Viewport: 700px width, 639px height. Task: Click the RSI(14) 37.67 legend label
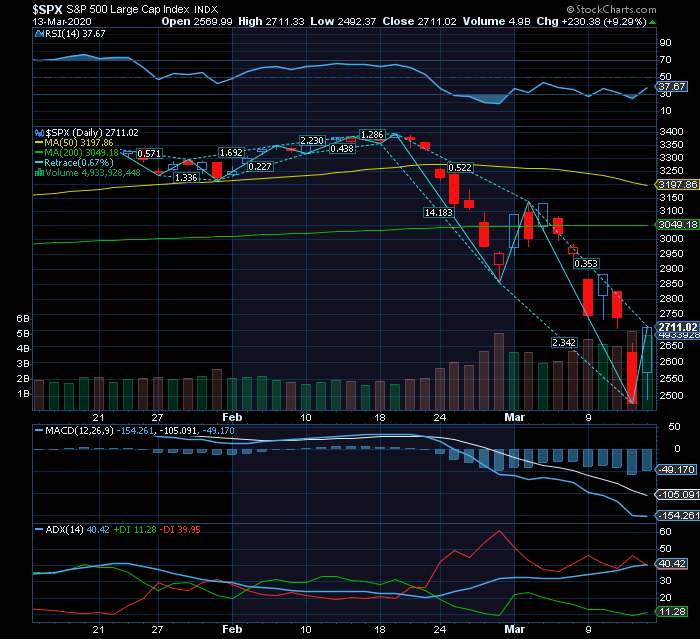tap(75, 34)
